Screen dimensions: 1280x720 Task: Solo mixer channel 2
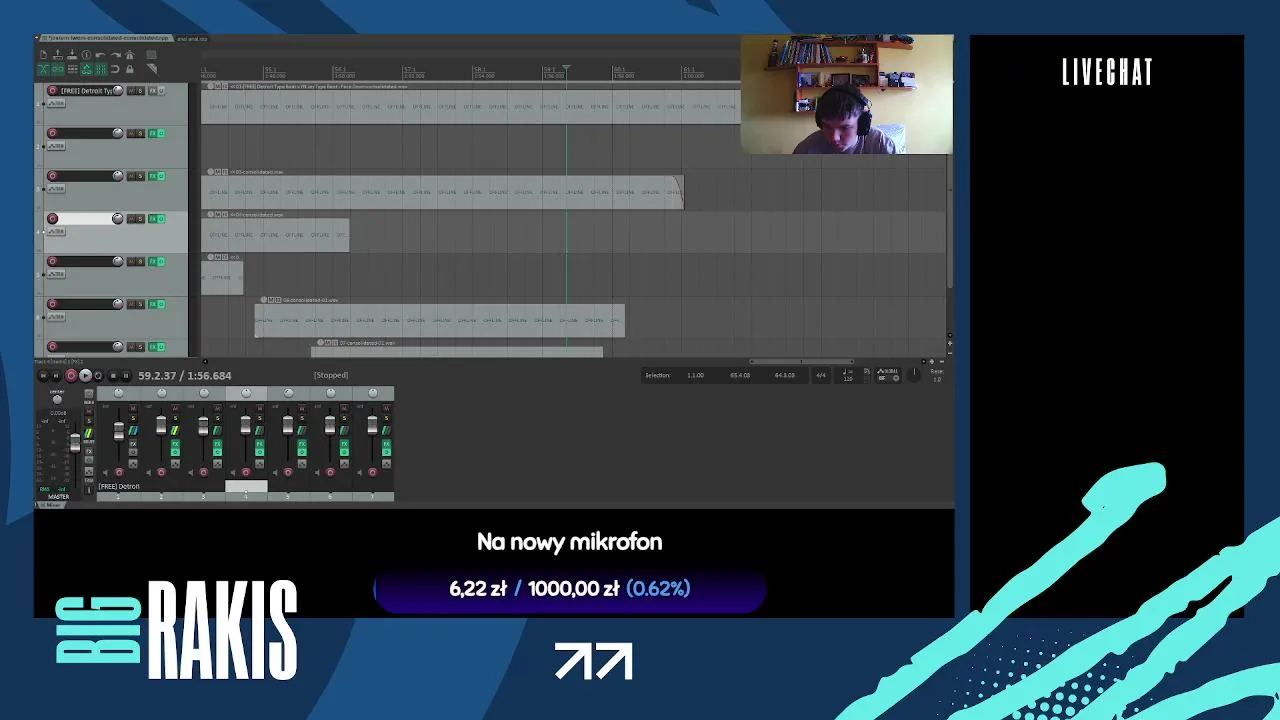pyautogui.click(x=175, y=418)
